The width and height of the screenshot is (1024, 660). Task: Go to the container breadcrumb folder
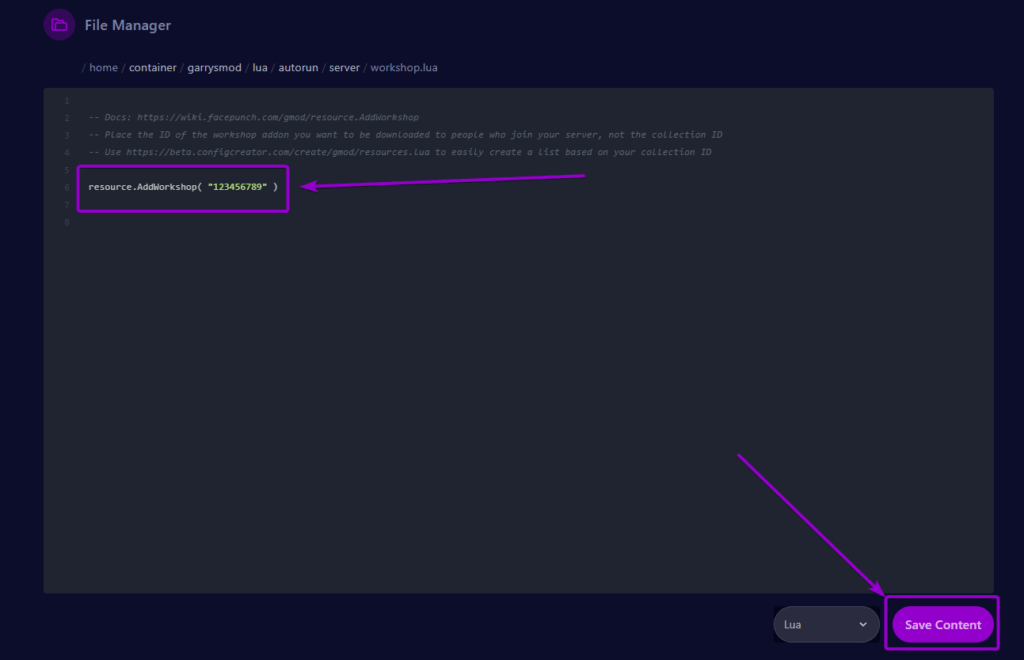[152, 67]
